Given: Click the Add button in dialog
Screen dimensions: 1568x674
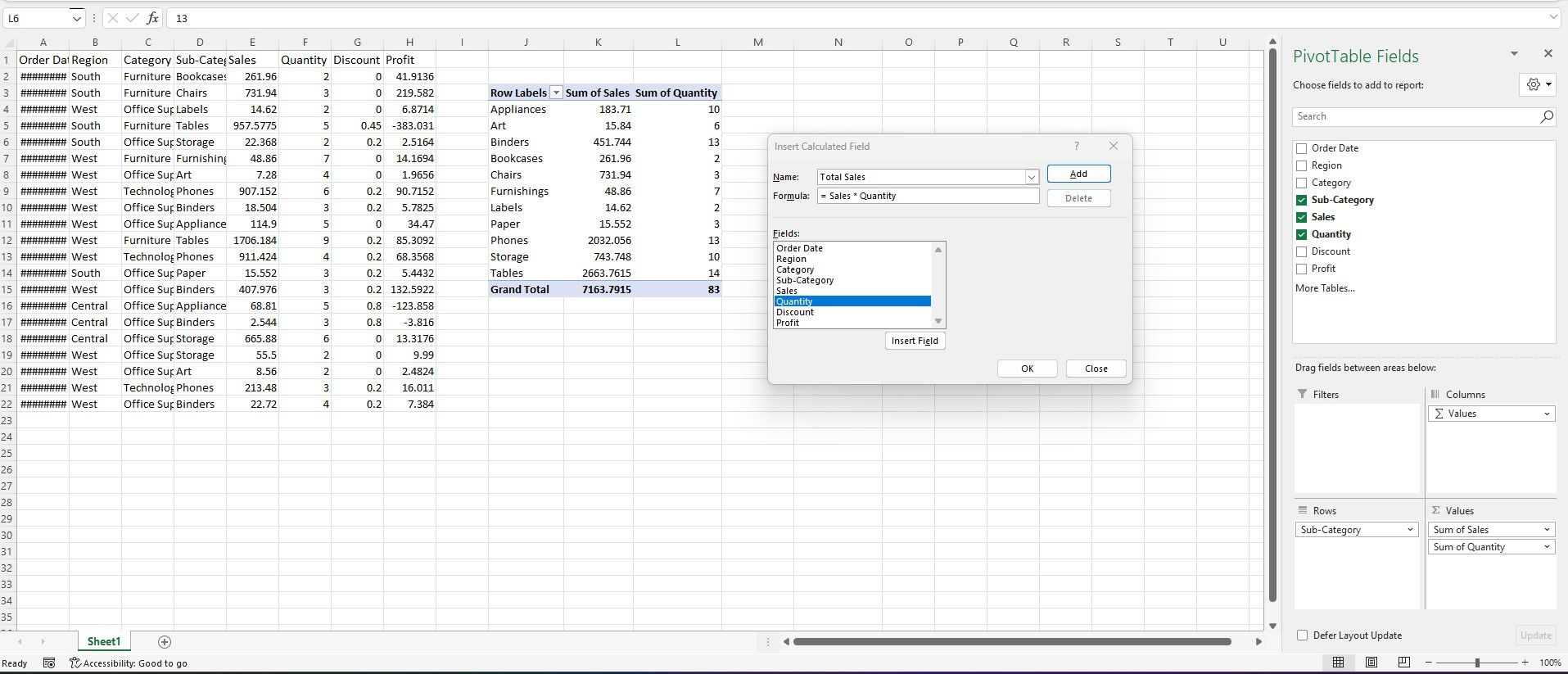Looking at the screenshot, I should [x=1078, y=174].
